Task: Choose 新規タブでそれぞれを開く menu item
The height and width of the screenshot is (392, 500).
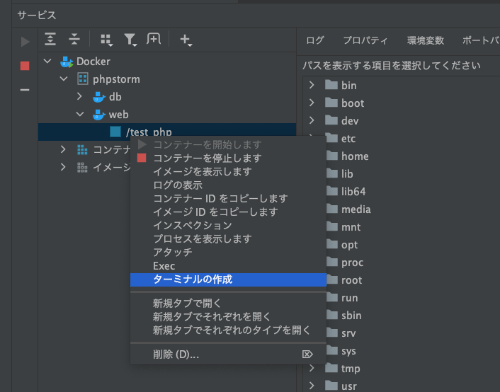Action: pos(228,317)
